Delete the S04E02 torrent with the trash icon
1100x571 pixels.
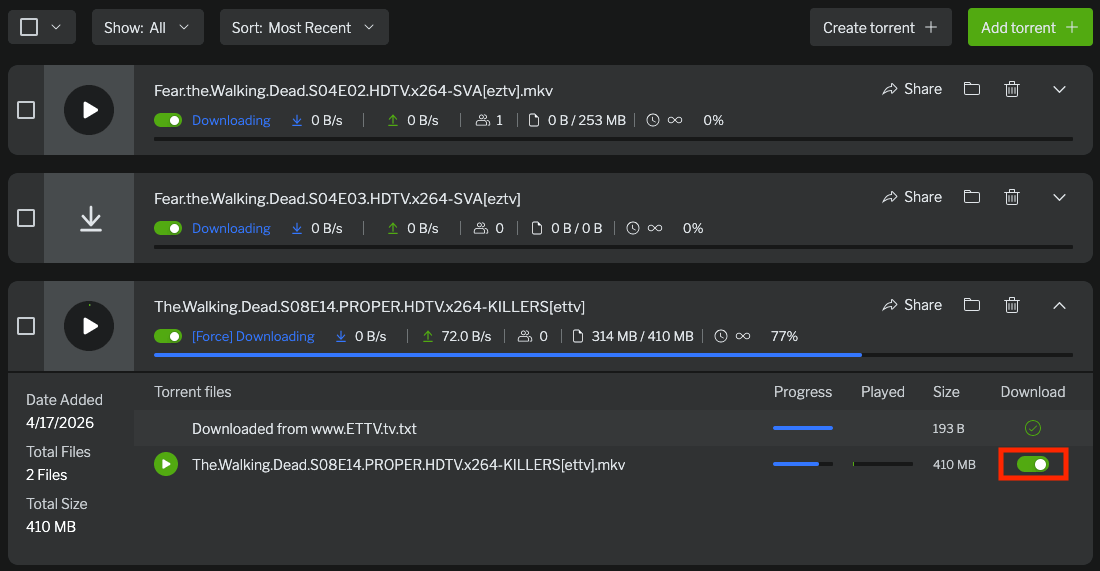coord(1012,89)
